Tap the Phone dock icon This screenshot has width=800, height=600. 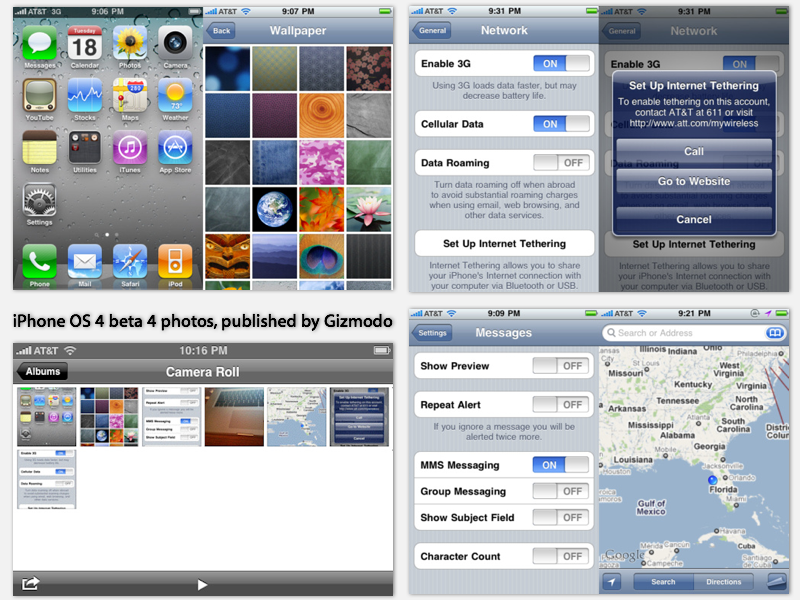coord(39,261)
